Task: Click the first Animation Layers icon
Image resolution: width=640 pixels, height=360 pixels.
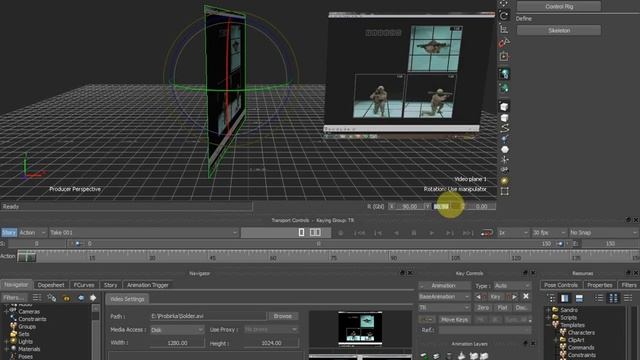Action: [424, 356]
